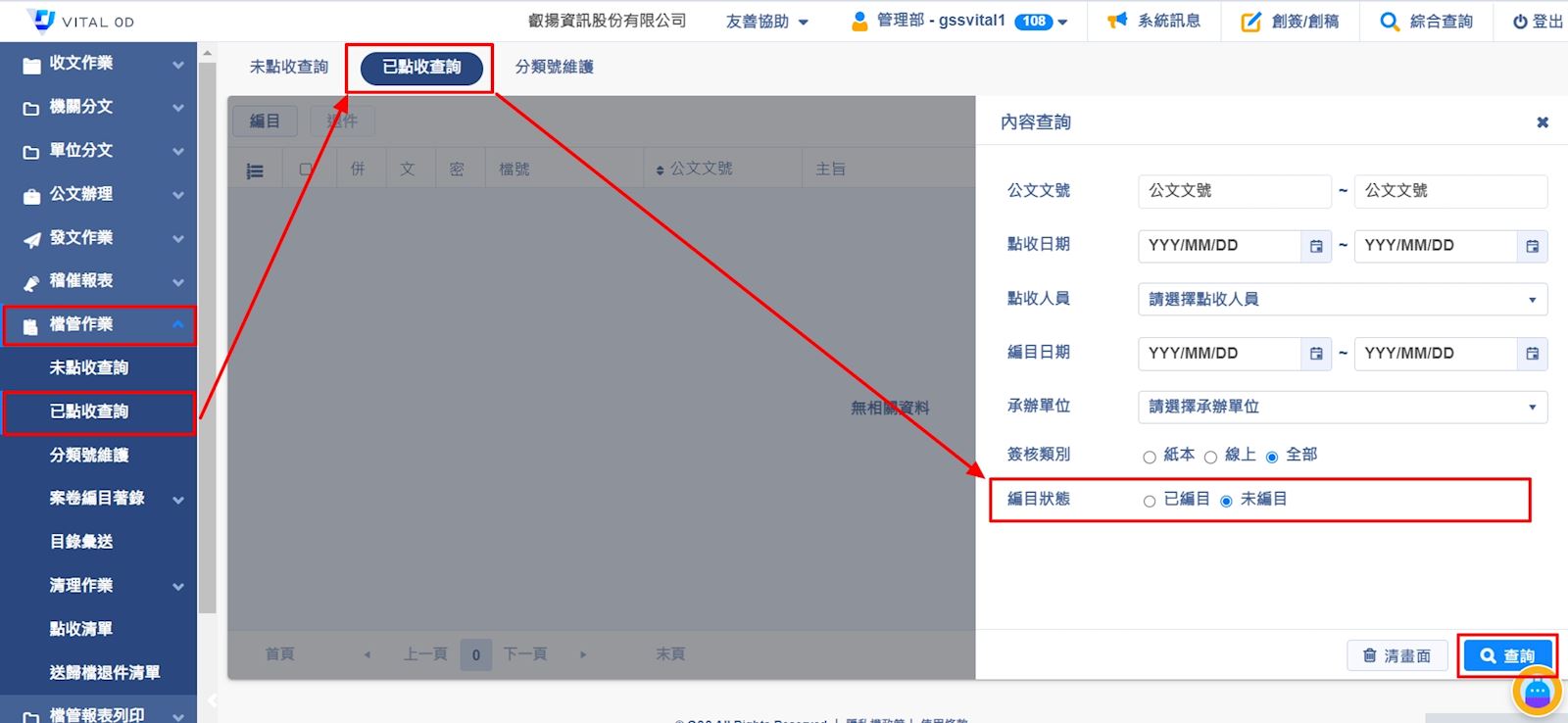Expand the 清理作業 submenu
Viewport: 1568px width, 723px height.
[178, 587]
